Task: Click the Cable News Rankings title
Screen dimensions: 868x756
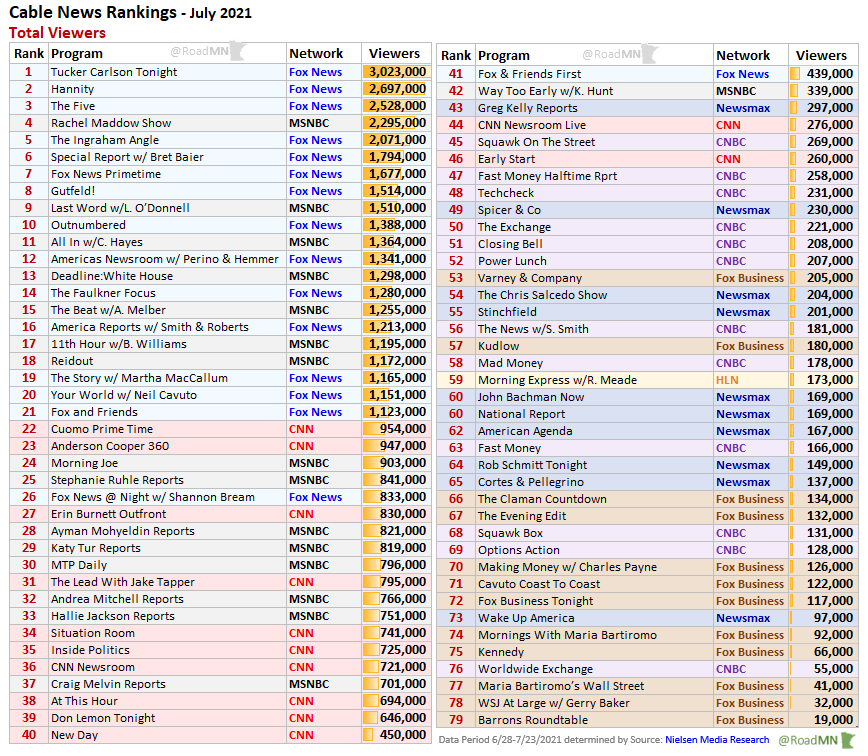Action: click(x=96, y=13)
